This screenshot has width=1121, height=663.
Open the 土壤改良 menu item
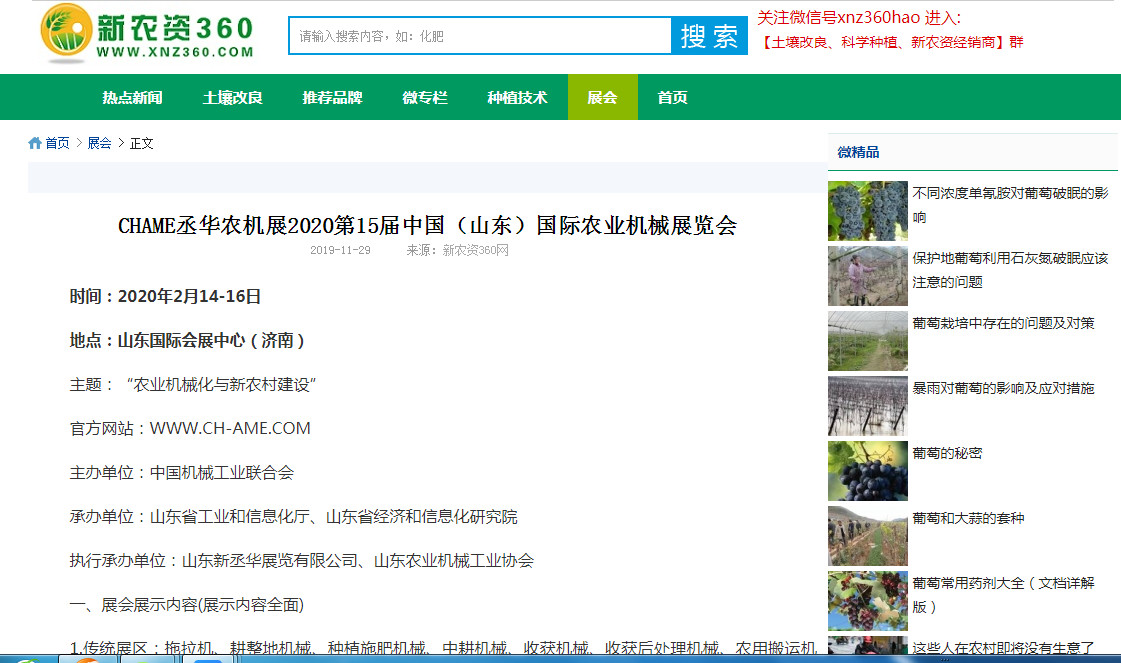click(x=232, y=97)
